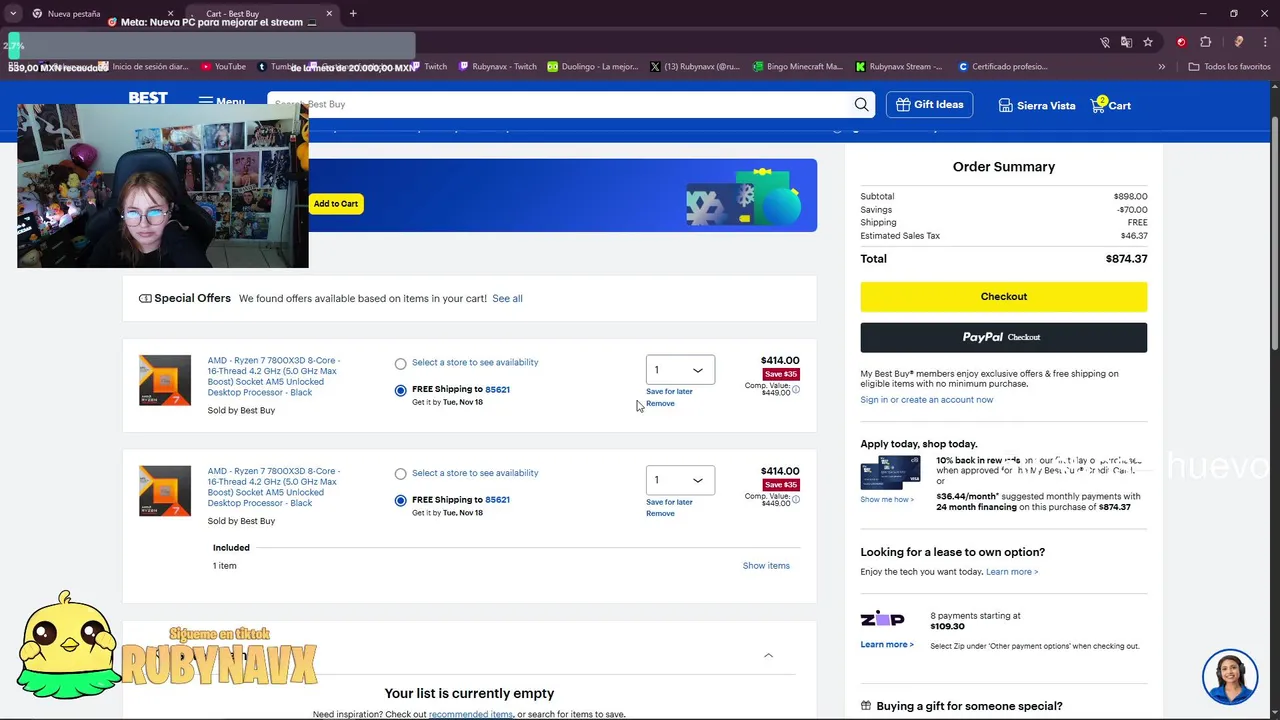Open the Sierra Vista store locator
Screen dimensions: 1280x720
[x=1037, y=105]
